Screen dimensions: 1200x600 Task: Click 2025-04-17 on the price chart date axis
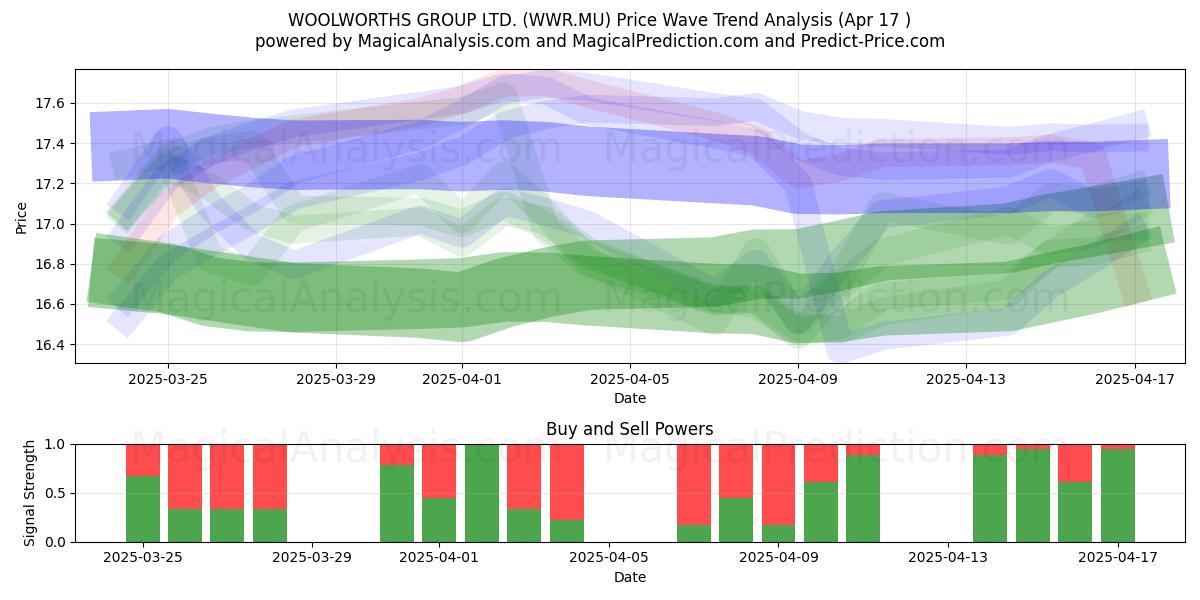[1134, 379]
